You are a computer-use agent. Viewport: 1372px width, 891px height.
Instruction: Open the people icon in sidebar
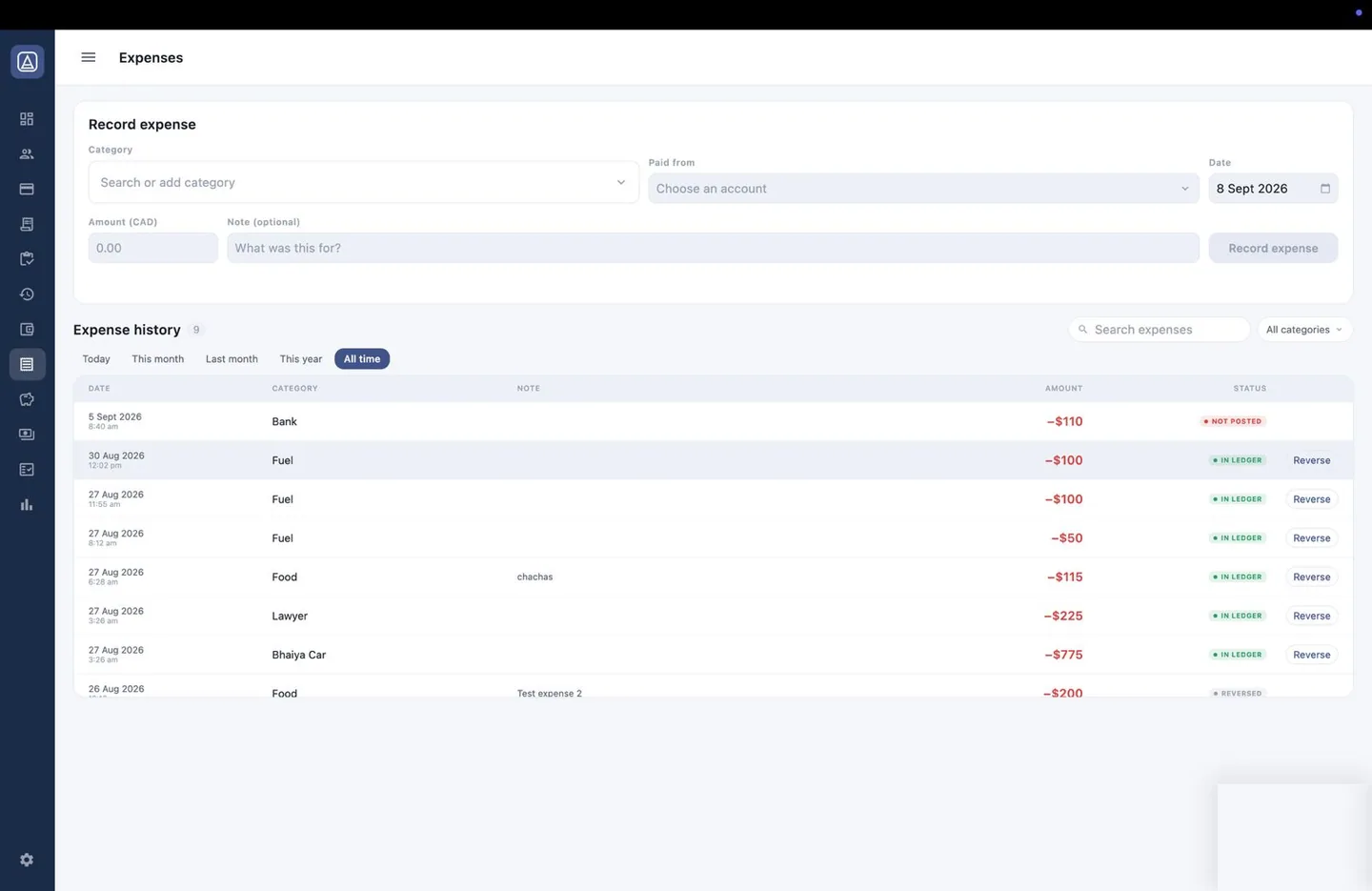[x=27, y=154]
